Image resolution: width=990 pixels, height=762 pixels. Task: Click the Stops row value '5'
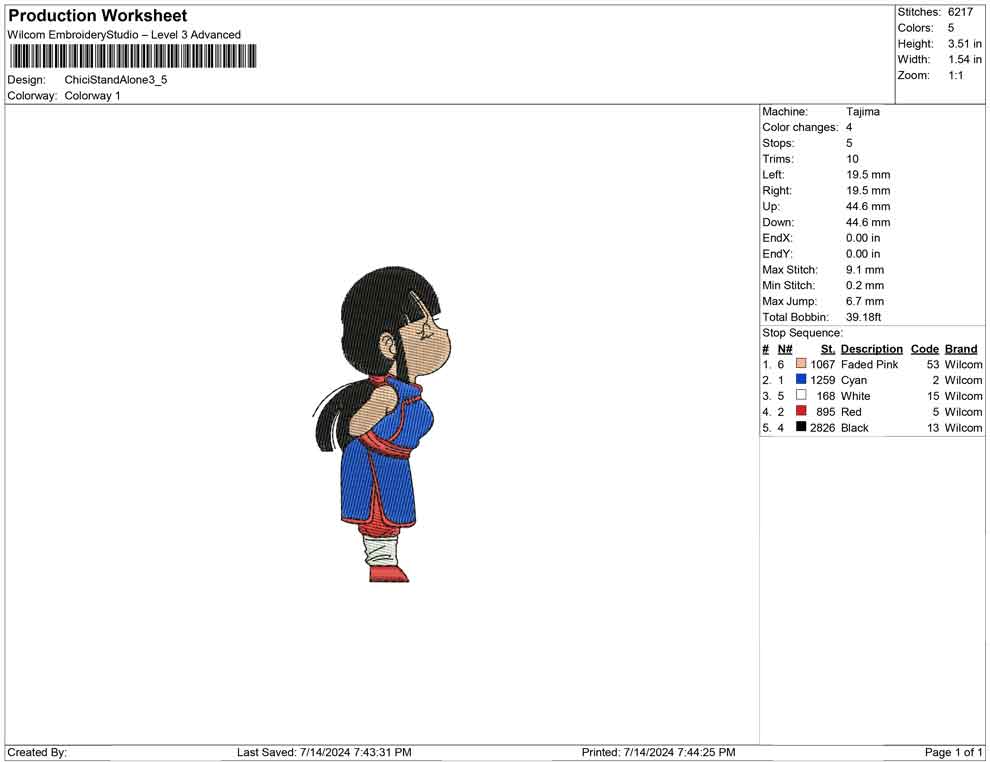click(849, 143)
